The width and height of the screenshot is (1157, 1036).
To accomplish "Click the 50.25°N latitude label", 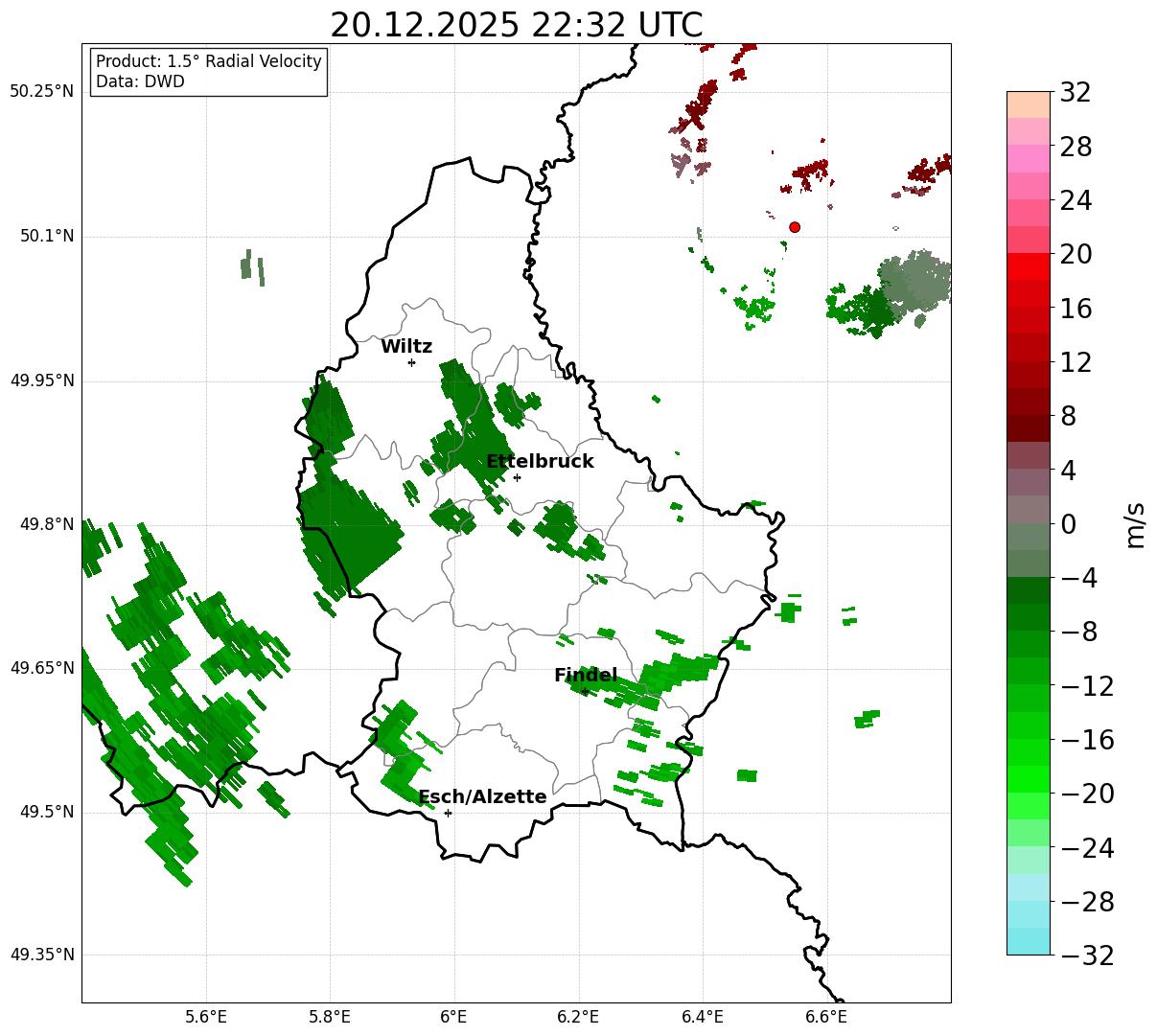I will point(42,92).
